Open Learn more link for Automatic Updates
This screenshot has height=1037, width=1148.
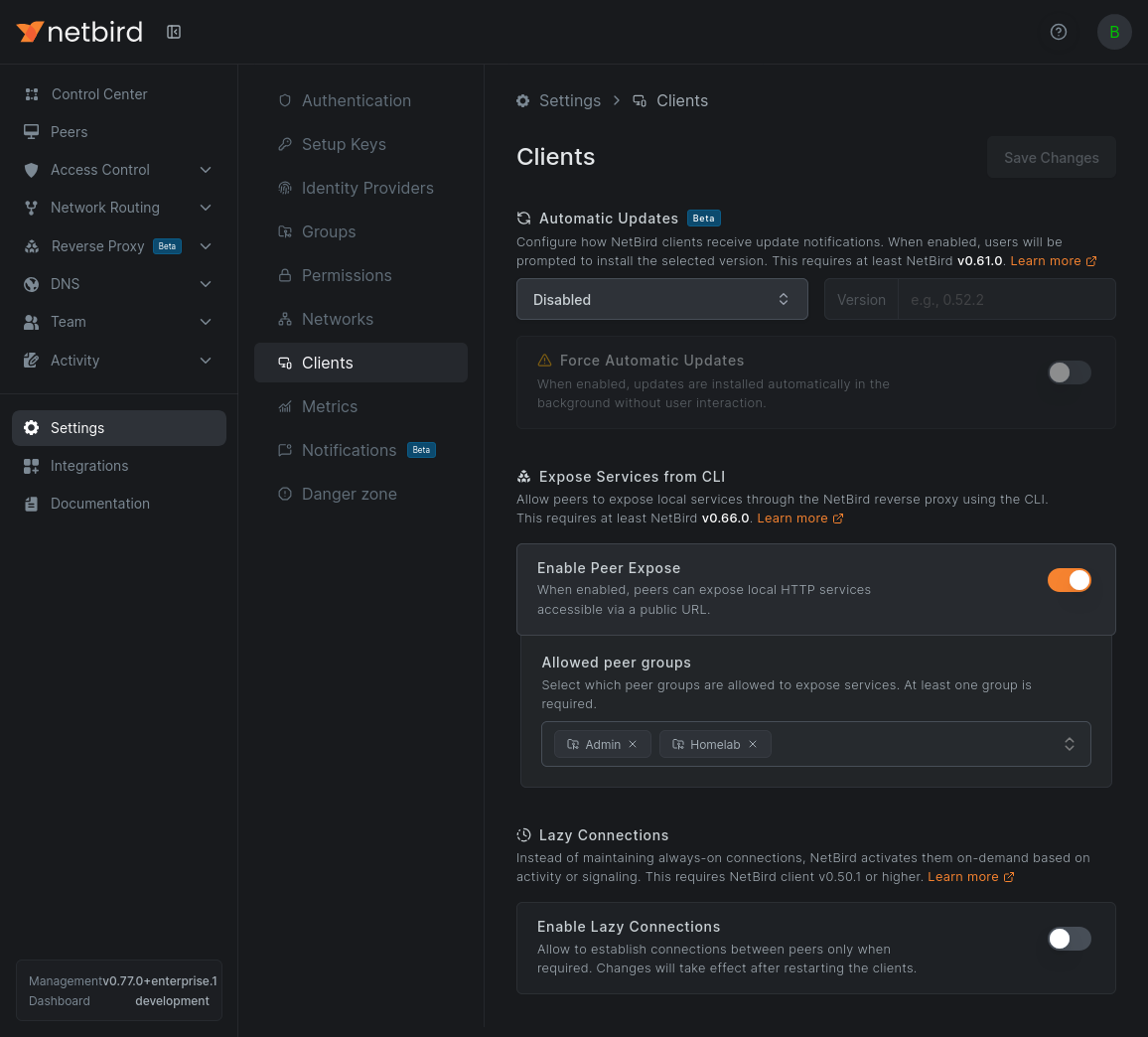1053,261
